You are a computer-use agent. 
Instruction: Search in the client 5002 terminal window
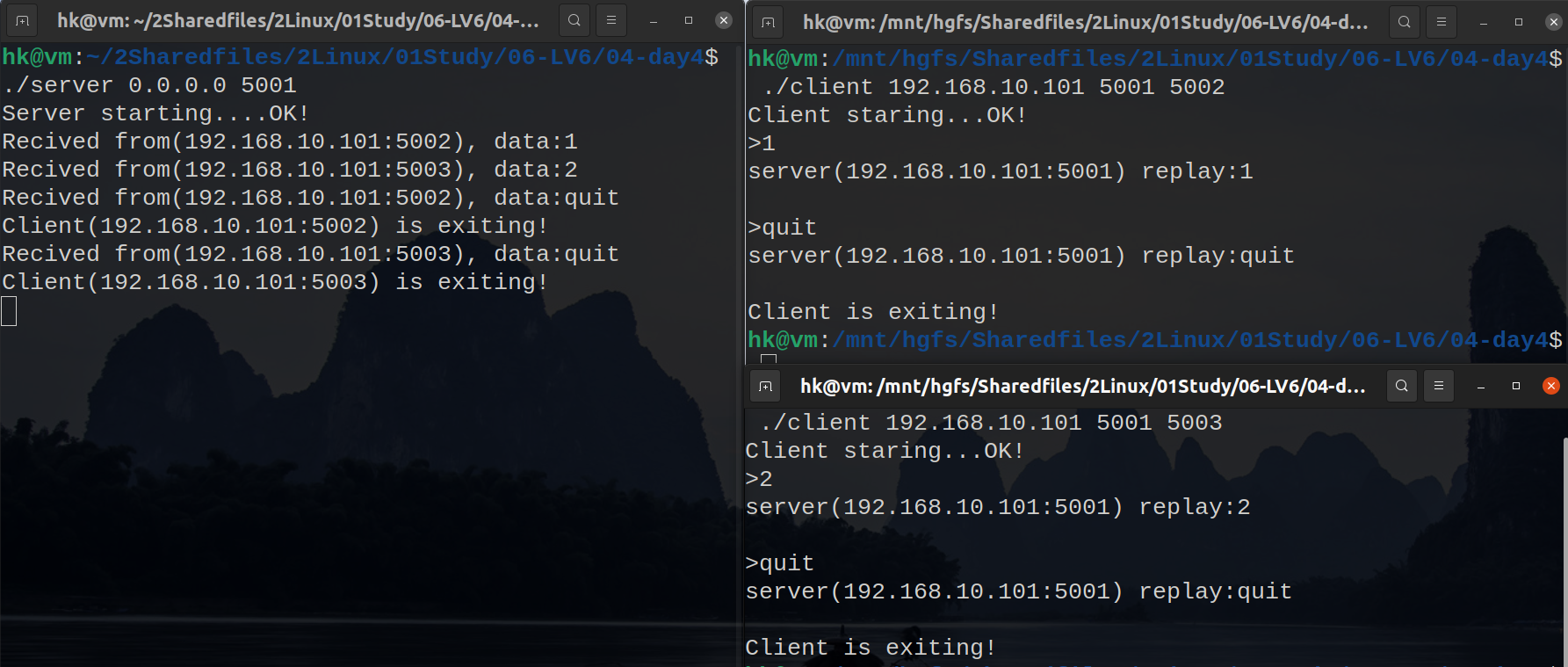click(x=1405, y=22)
